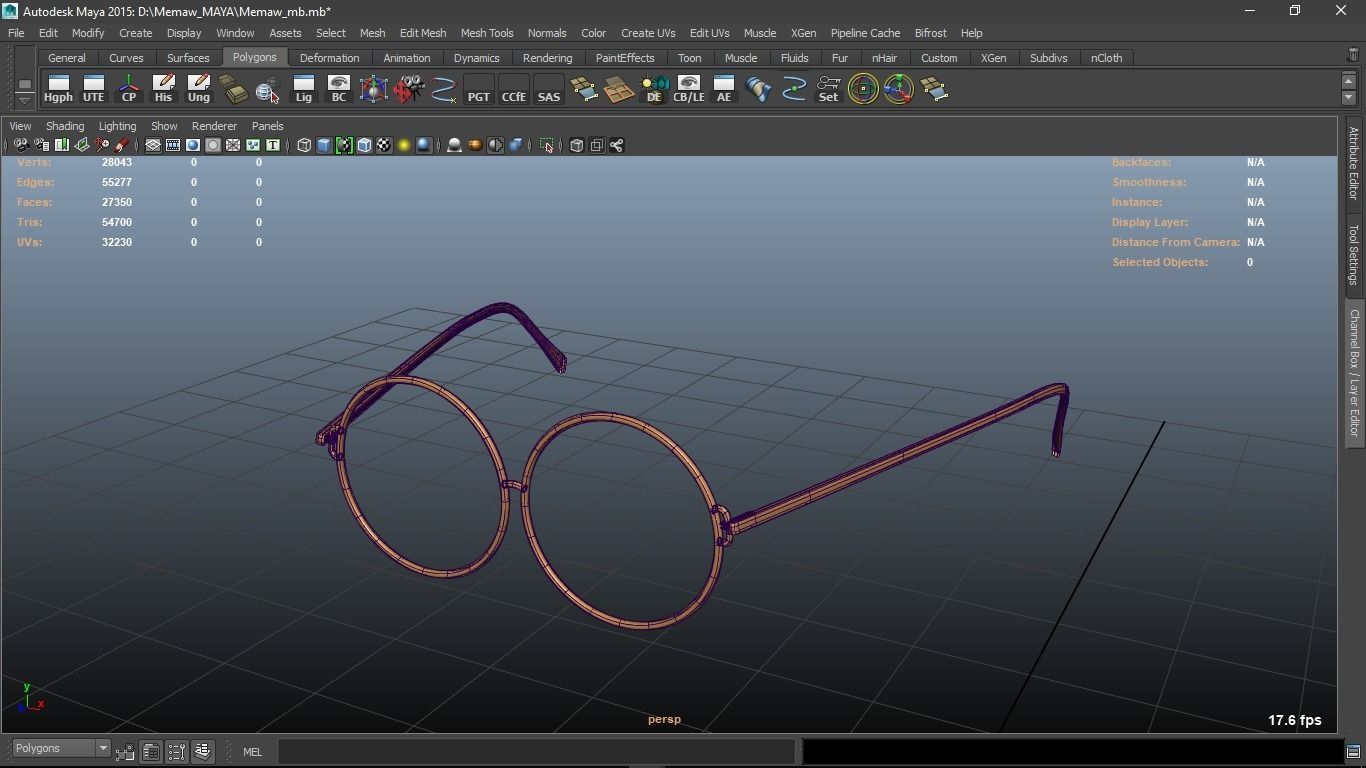
Task: Open the Attribute Editor (AE) shelf icon
Action: [724, 89]
